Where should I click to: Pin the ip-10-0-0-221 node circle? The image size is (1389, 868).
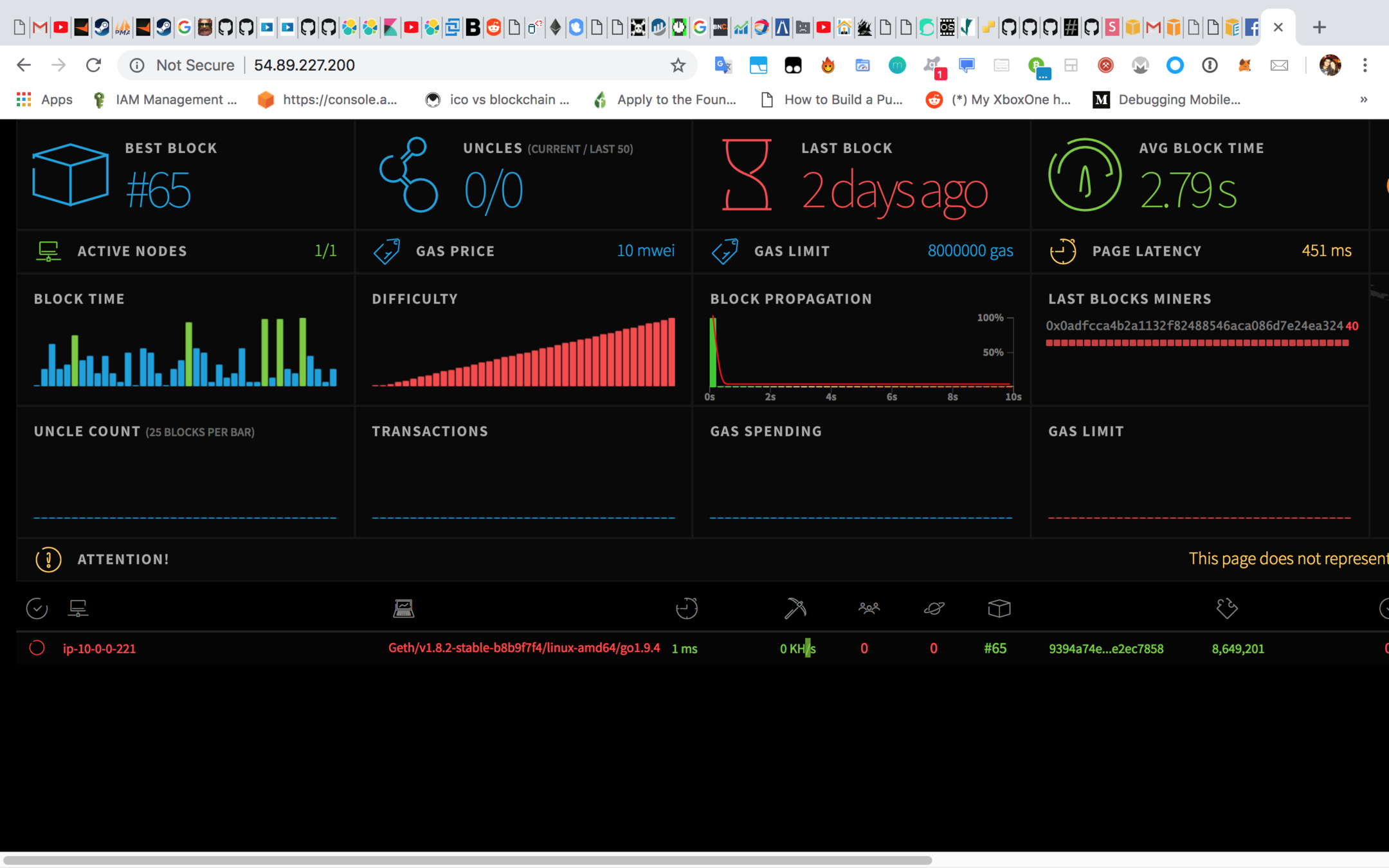point(37,648)
